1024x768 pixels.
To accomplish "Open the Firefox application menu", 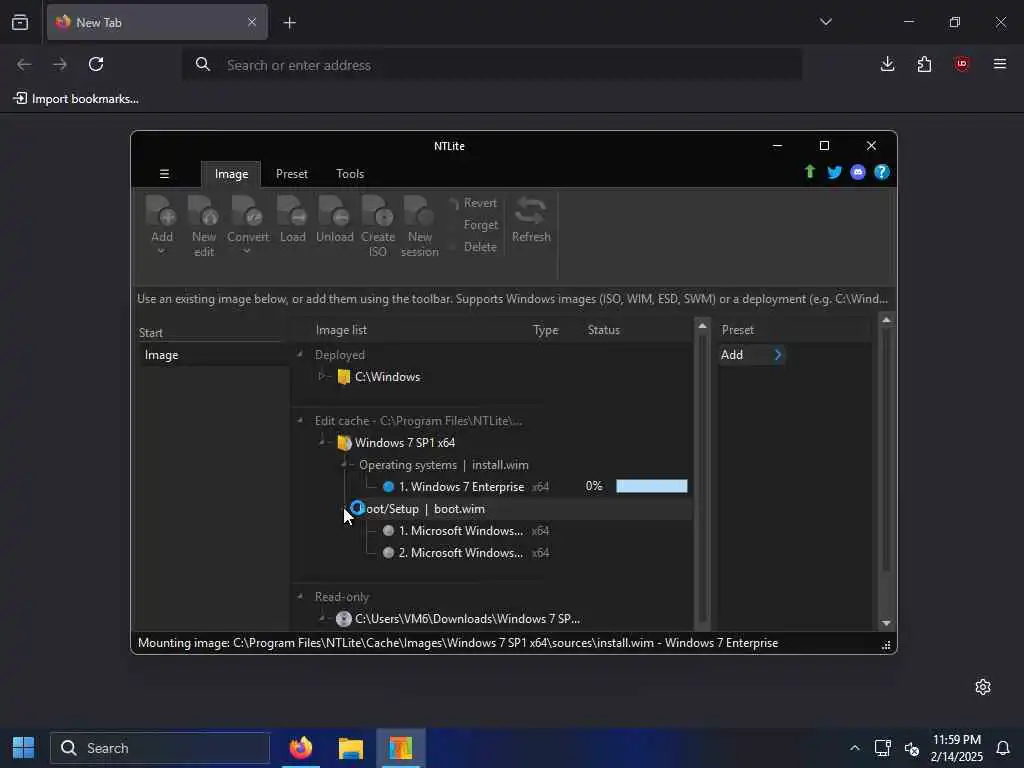I will point(999,64).
